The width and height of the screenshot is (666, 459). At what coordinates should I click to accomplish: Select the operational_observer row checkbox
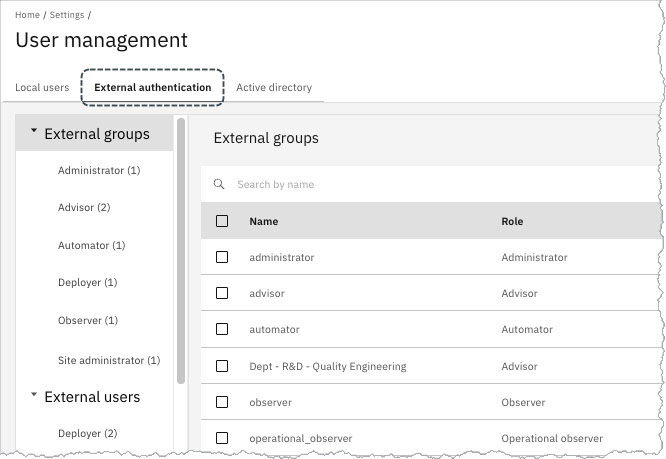[x=222, y=438]
